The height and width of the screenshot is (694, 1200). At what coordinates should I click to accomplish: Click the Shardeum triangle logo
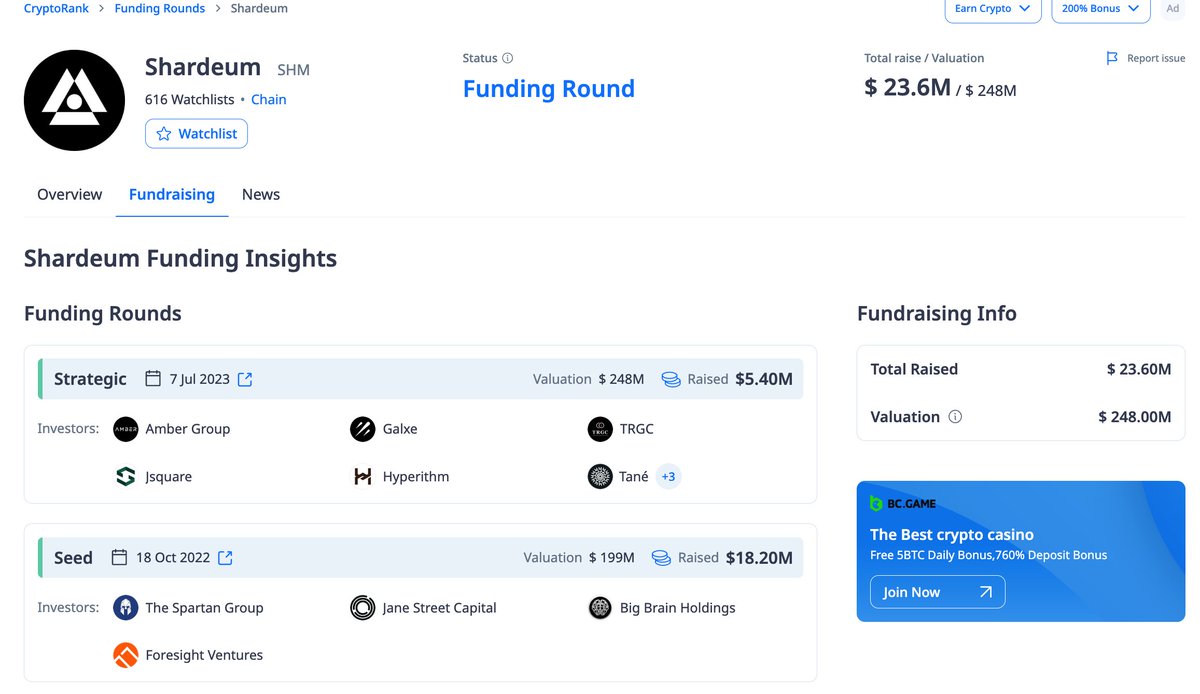coord(74,100)
